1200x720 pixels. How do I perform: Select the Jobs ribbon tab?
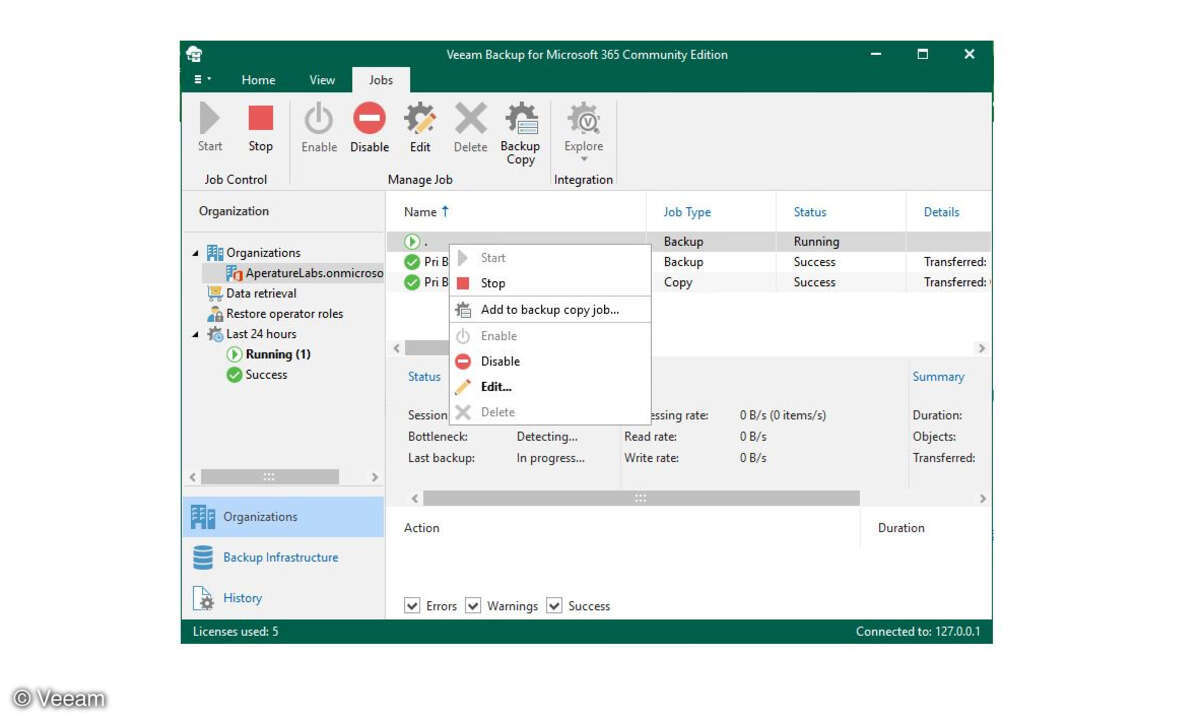point(381,80)
